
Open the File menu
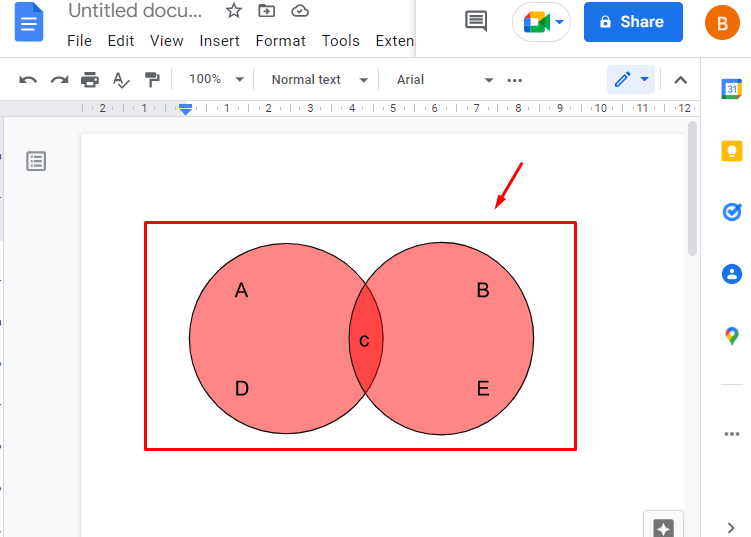coord(79,41)
